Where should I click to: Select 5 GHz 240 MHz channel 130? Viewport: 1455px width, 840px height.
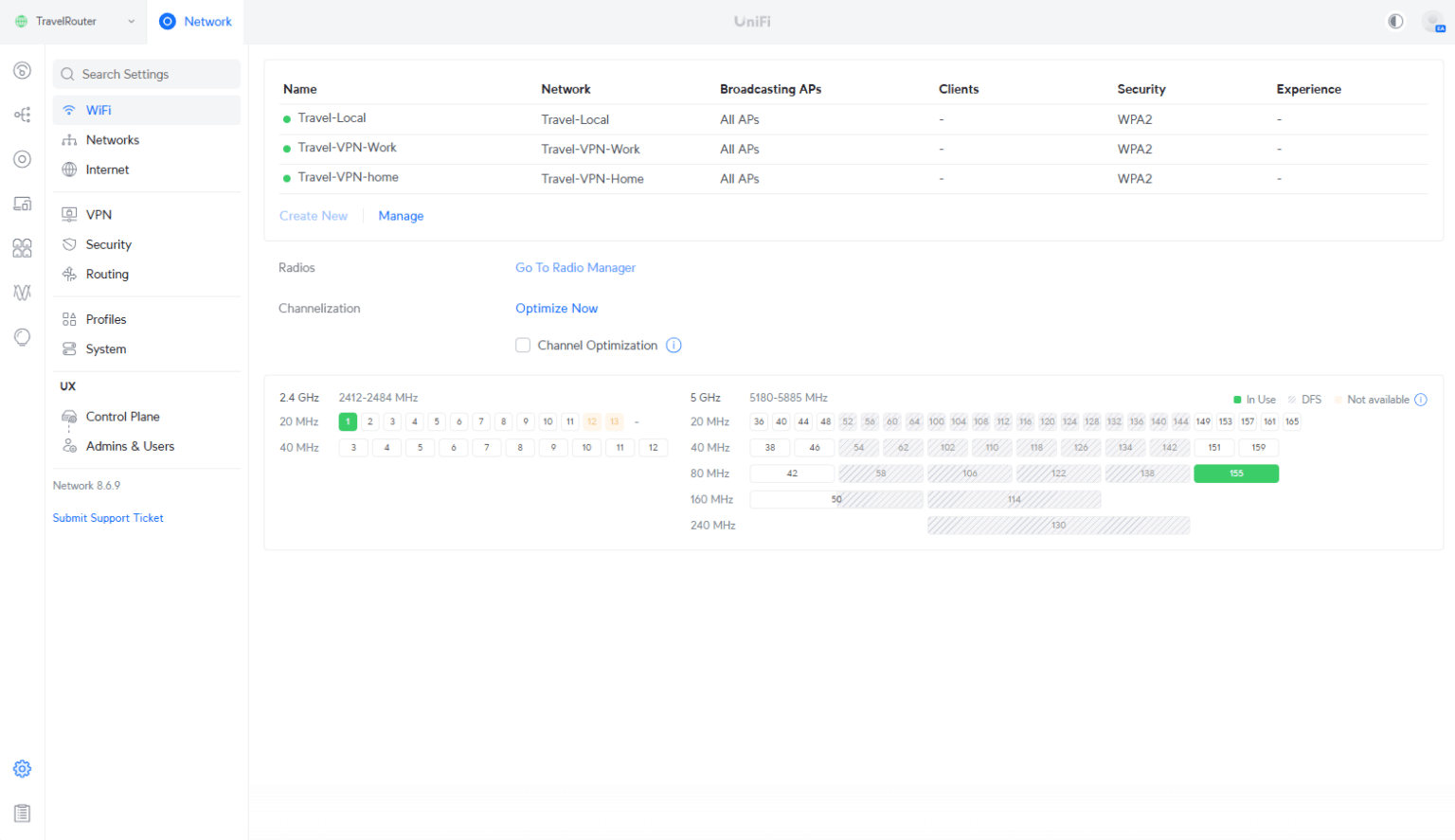(x=1058, y=525)
